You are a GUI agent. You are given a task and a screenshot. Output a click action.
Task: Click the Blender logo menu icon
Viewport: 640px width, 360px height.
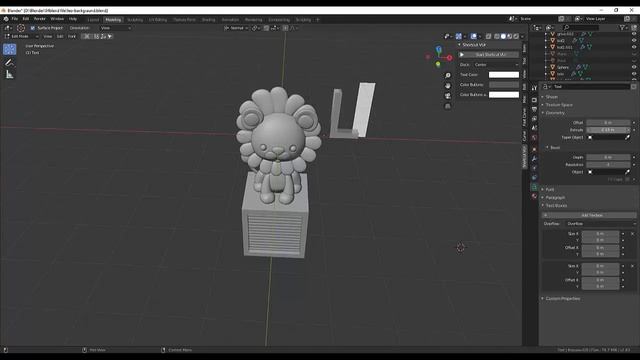[x=6, y=19]
